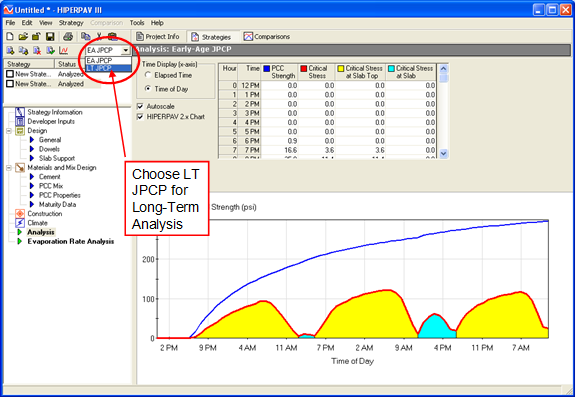Click the duplicate strategy icon

23,50
